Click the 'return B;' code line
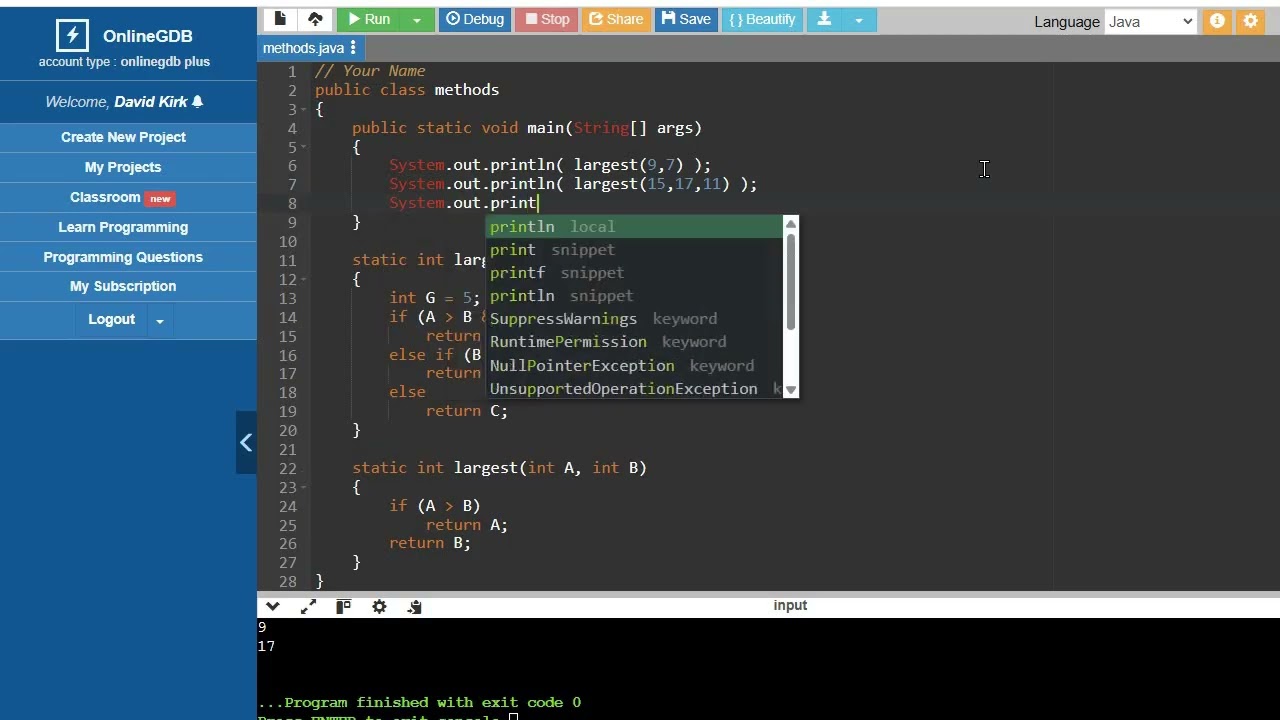 [430, 543]
